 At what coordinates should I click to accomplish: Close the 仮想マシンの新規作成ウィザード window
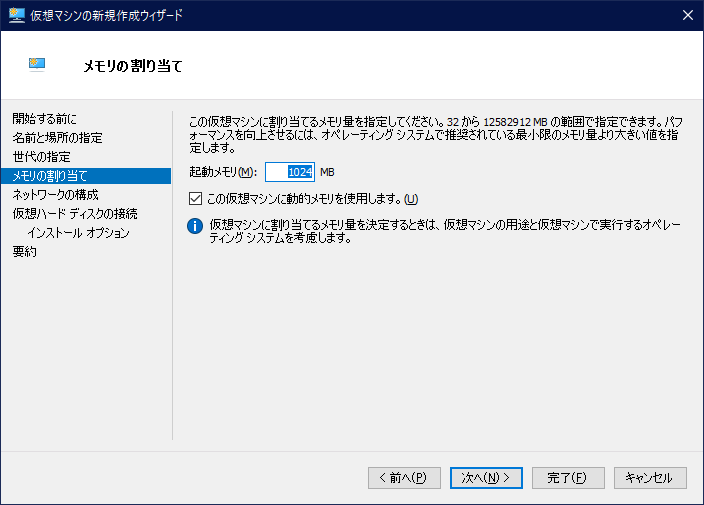687,15
